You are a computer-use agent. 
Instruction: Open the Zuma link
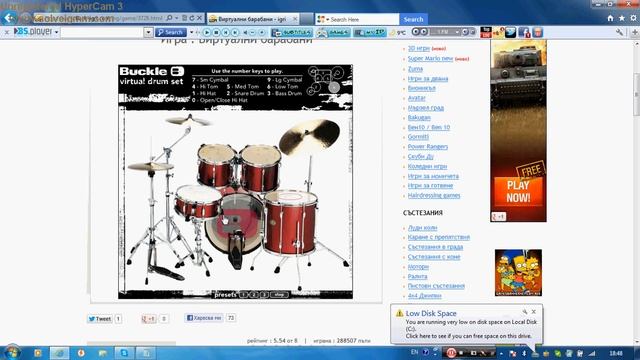point(415,69)
